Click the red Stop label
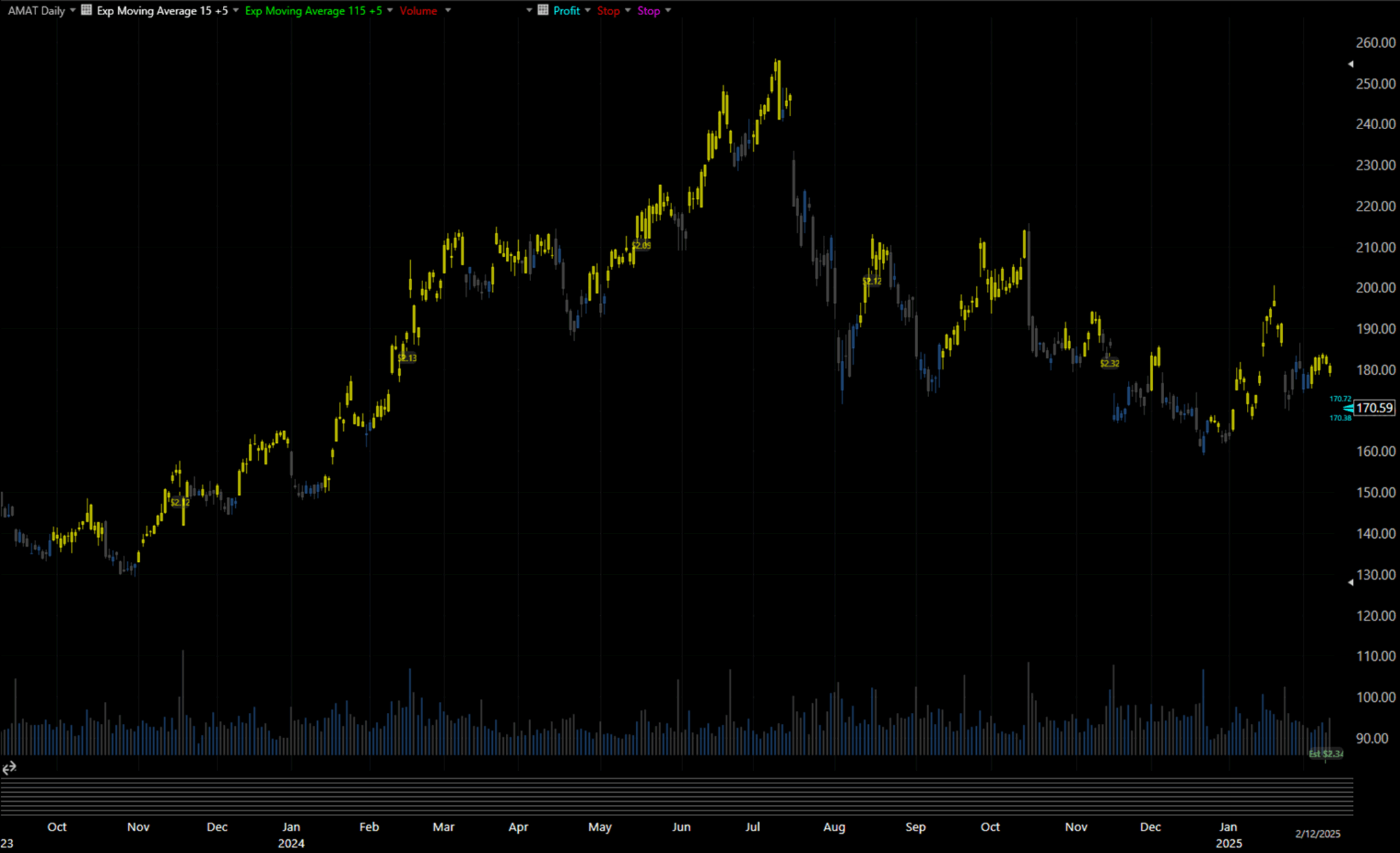This screenshot has height=853, width=1400. [608, 11]
